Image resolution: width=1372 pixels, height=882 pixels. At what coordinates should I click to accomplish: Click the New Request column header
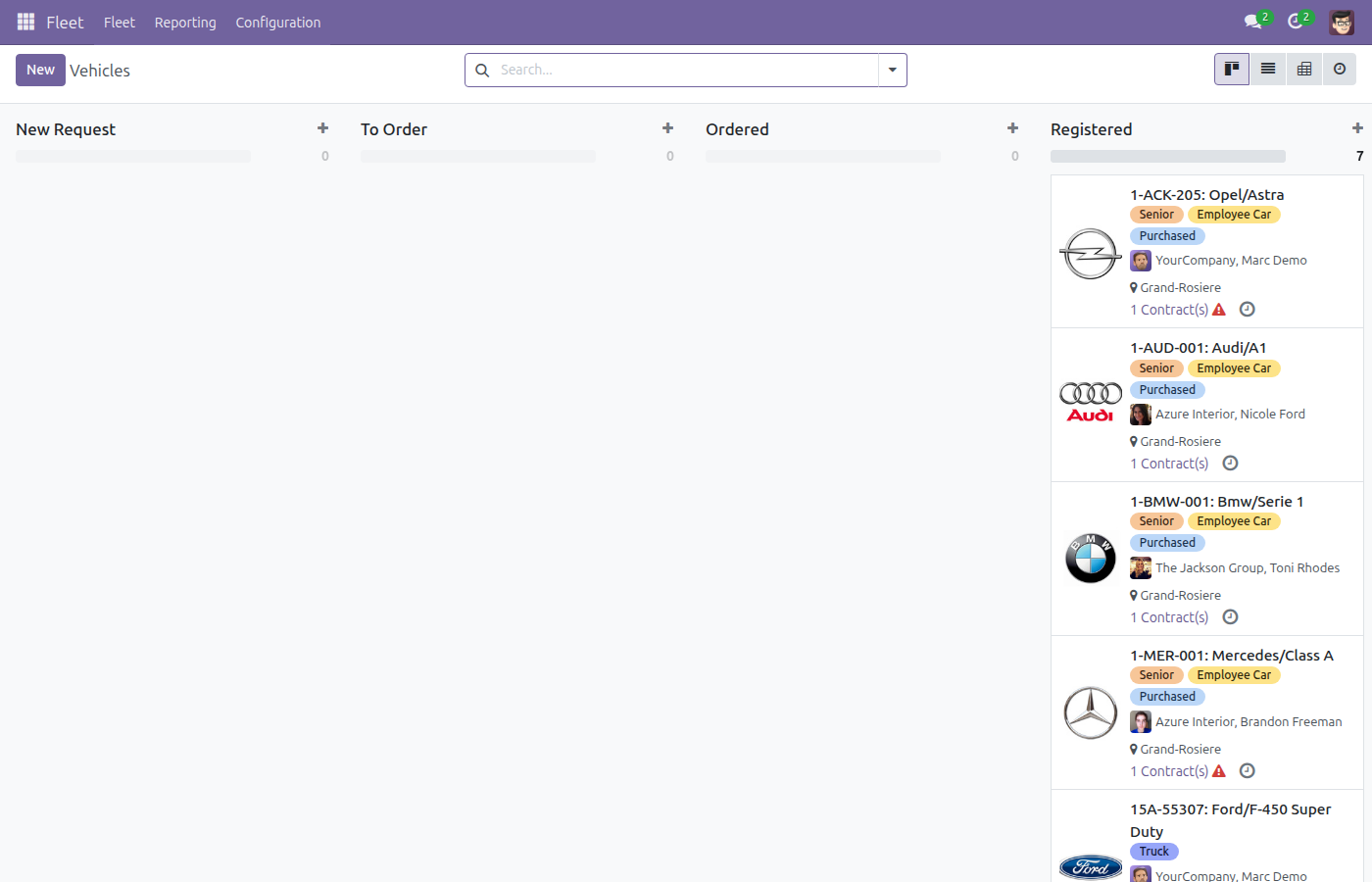(x=66, y=129)
